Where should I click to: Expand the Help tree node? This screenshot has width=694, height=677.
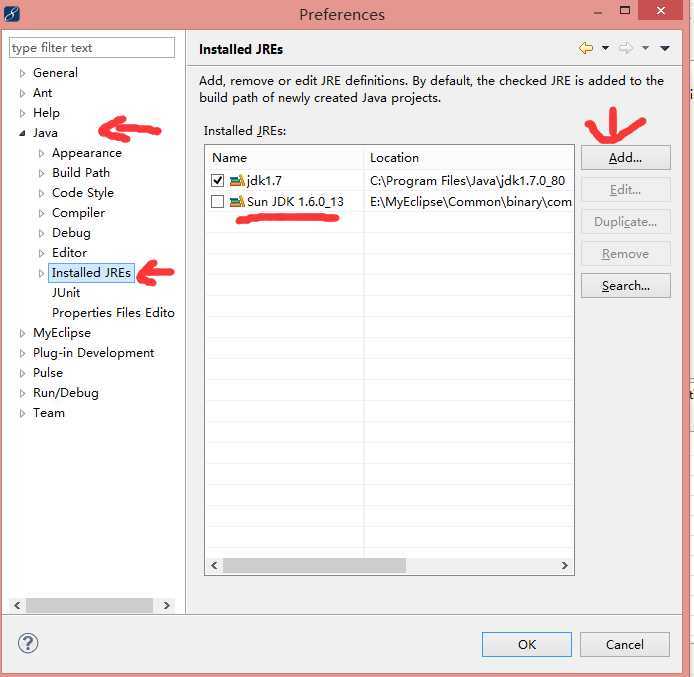tap(23, 113)
